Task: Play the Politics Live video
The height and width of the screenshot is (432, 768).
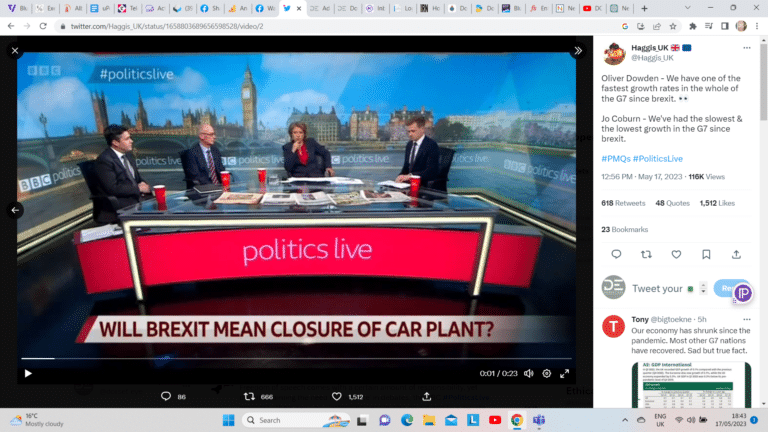Action: pyautogui.click(x=28, y=373)
